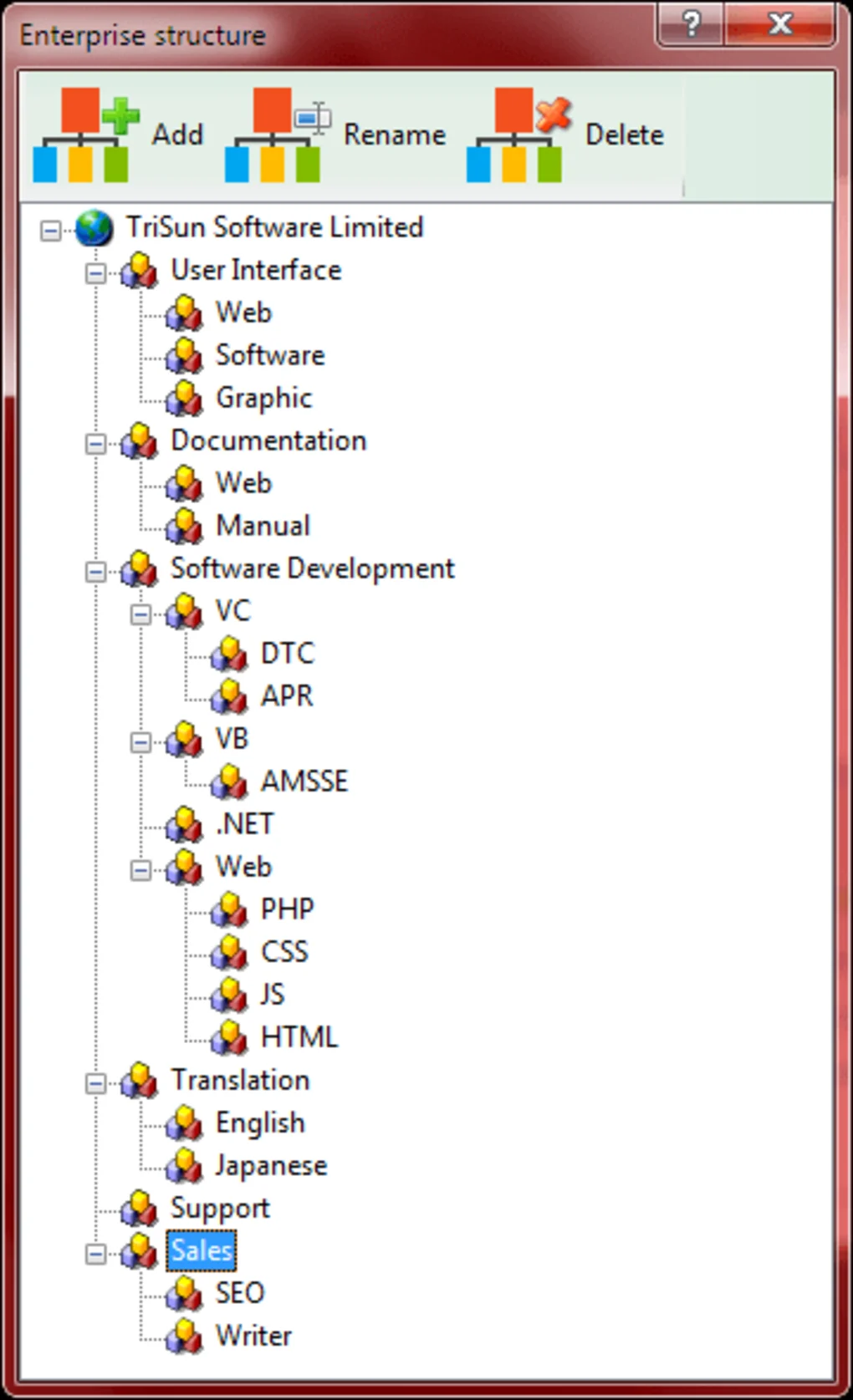Select the User Interface department
The width and height of the screenshot is (853, 1400).
[x=256, y=270]
